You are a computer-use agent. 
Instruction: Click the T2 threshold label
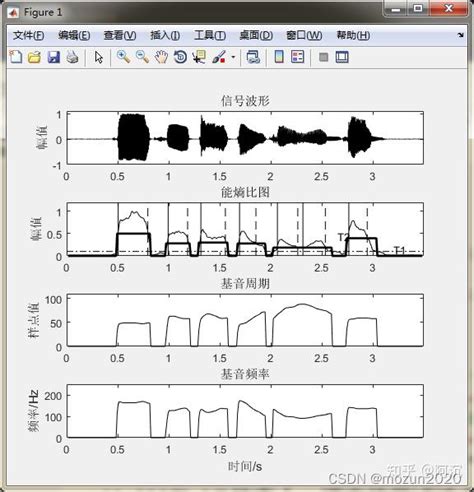pyautogui.click(x=343, y=237)
